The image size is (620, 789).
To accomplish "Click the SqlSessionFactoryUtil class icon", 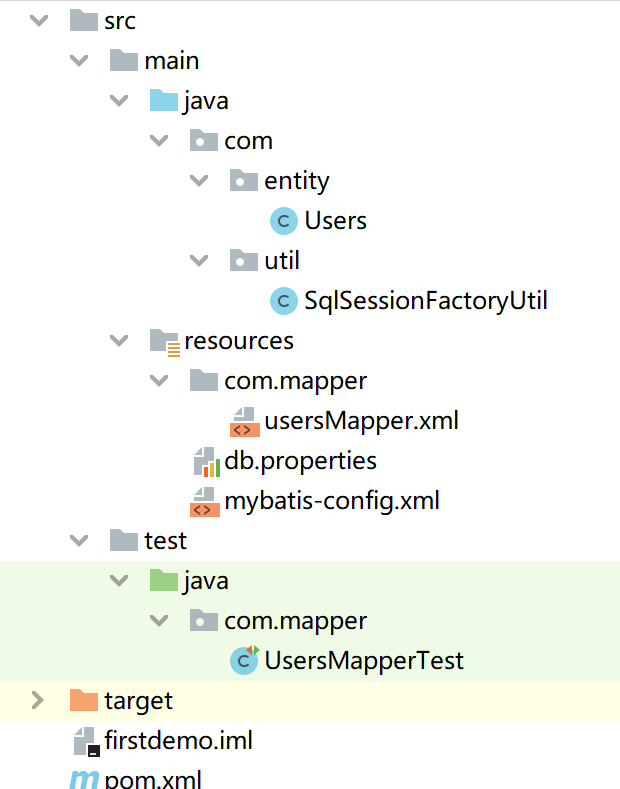I will pyautogui.click(x=284, y=301).
